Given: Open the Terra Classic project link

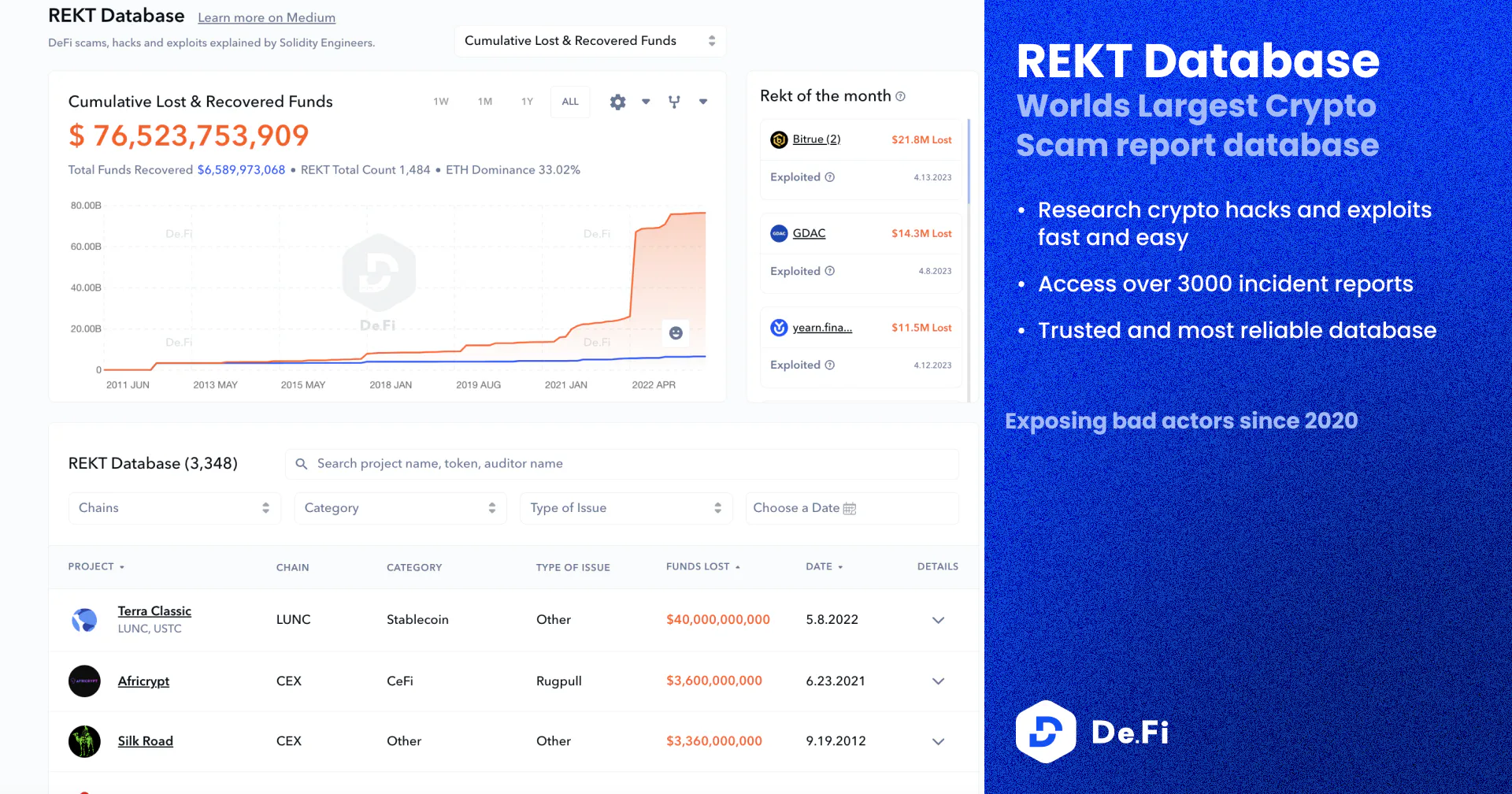Looking at the screenshot, I should (x=154, y=611).
